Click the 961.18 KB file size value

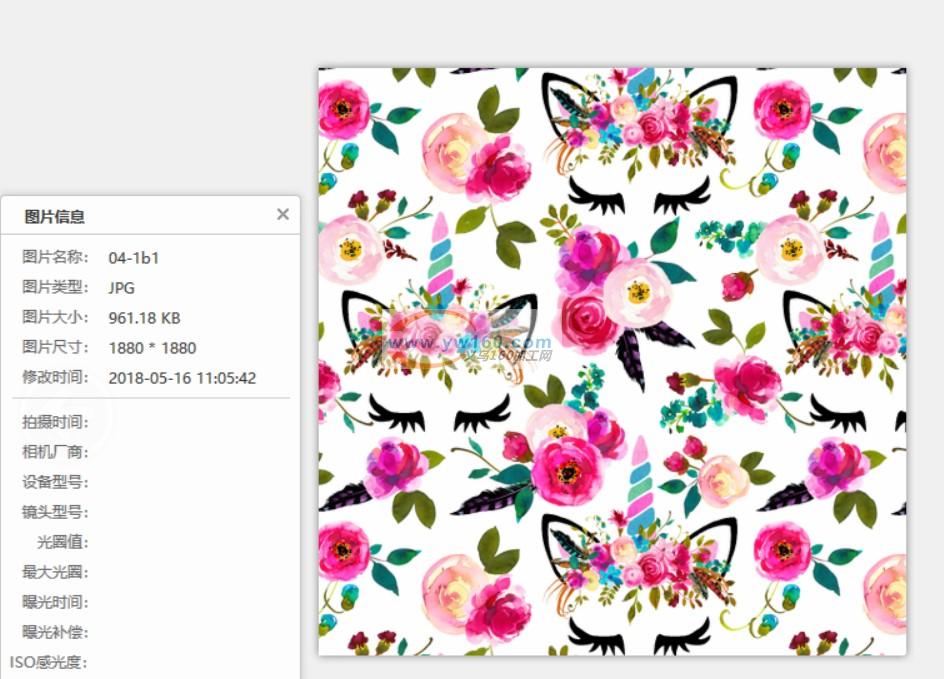pyautogui.click(x=144, y=318)
